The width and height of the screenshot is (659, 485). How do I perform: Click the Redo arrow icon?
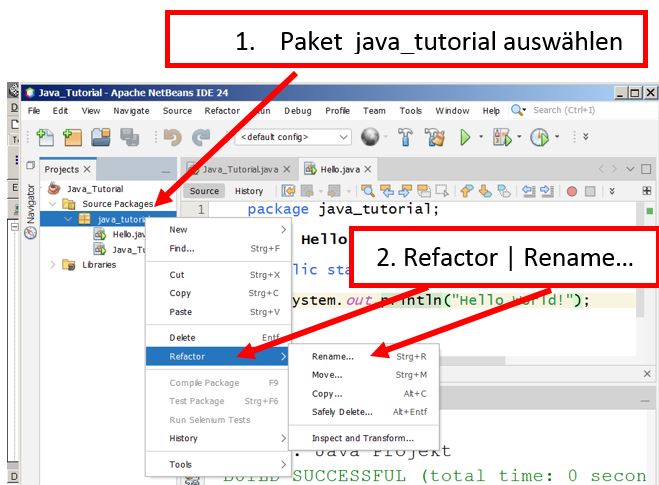(201, 137)
